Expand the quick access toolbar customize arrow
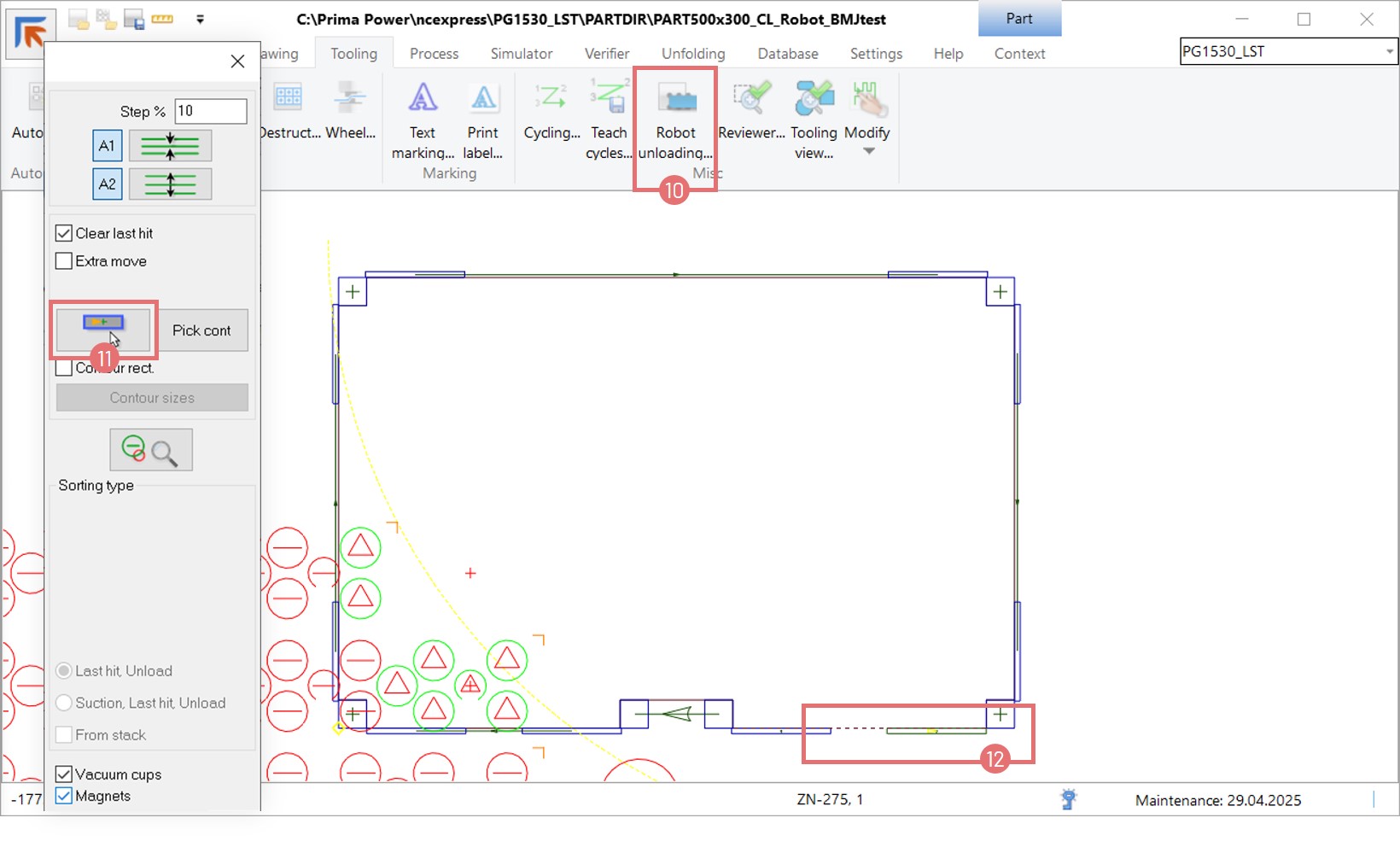 [200, 19]
